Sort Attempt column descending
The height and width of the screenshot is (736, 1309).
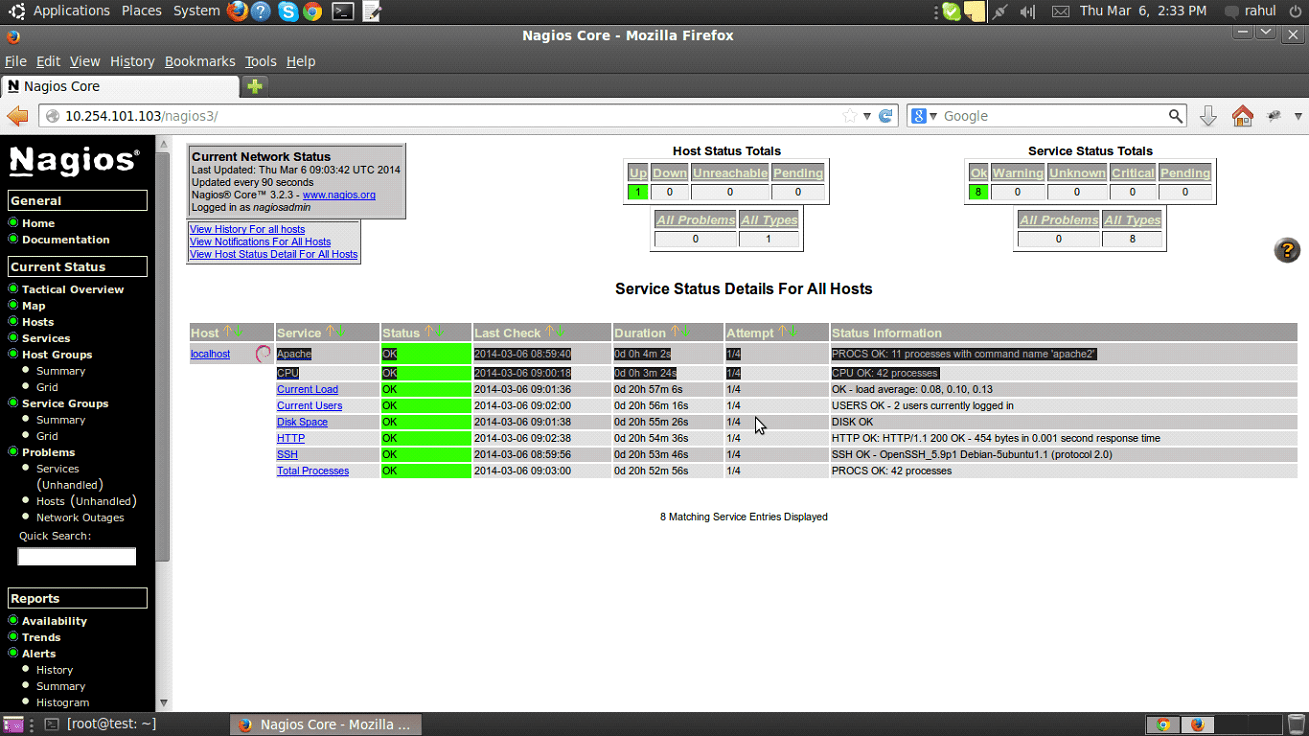tap(794, 332)
